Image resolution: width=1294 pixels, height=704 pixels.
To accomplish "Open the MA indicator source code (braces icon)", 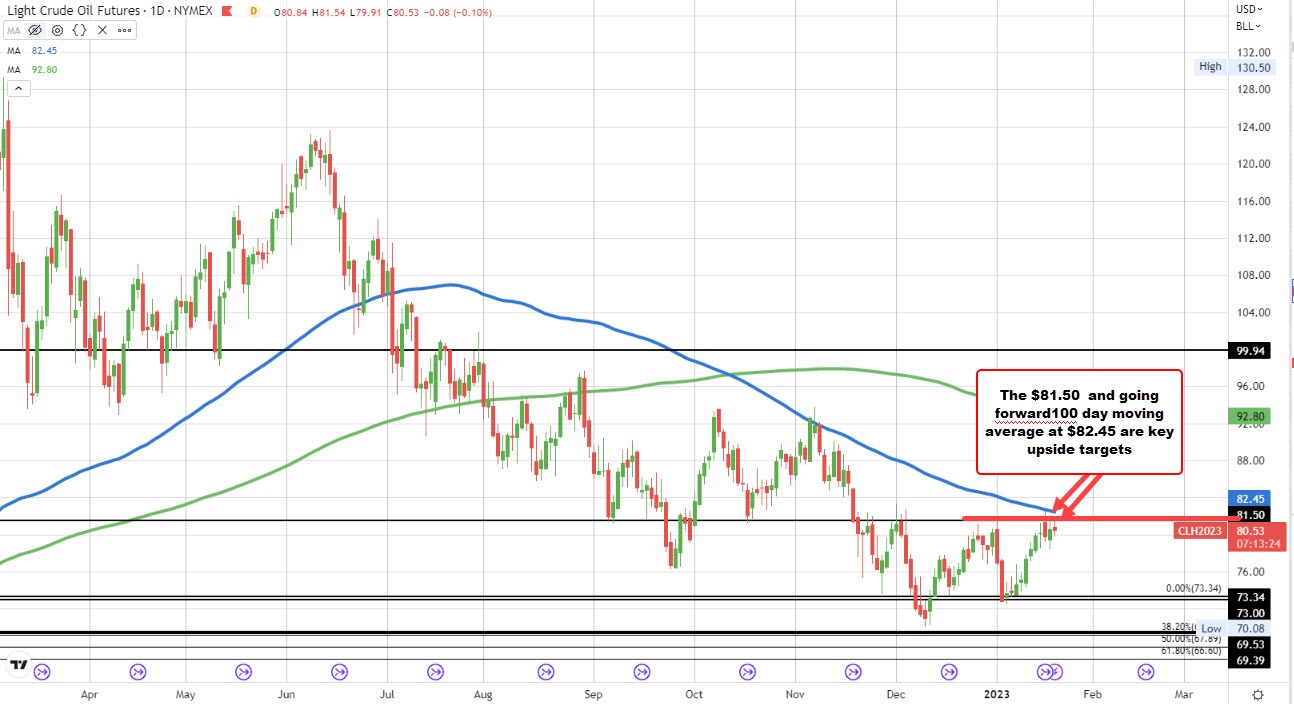I will pos(80,30).
